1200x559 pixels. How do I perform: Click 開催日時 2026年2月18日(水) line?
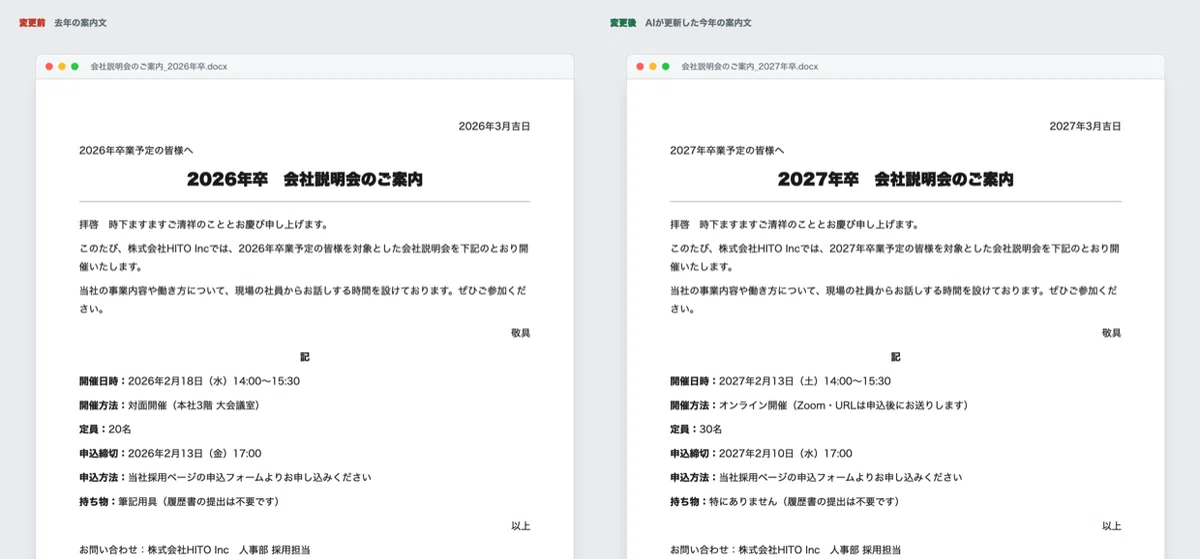coord(190,381)
